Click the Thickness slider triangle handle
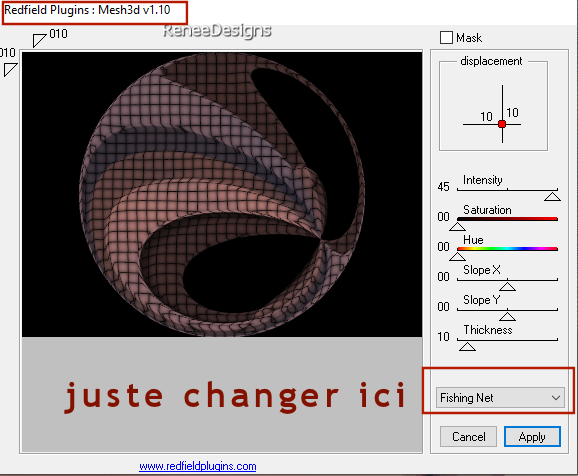 tap(467, 347)
